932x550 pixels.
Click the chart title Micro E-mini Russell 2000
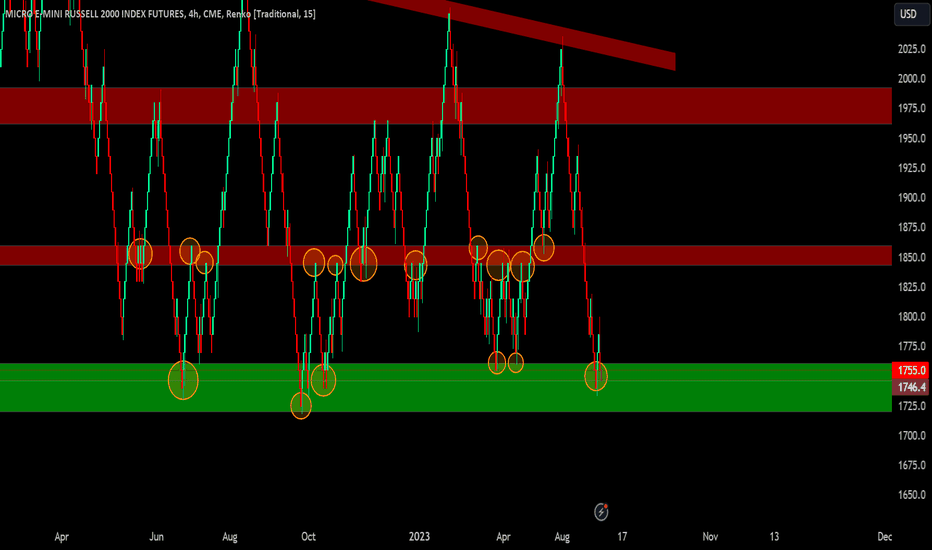tap(160, 14)
